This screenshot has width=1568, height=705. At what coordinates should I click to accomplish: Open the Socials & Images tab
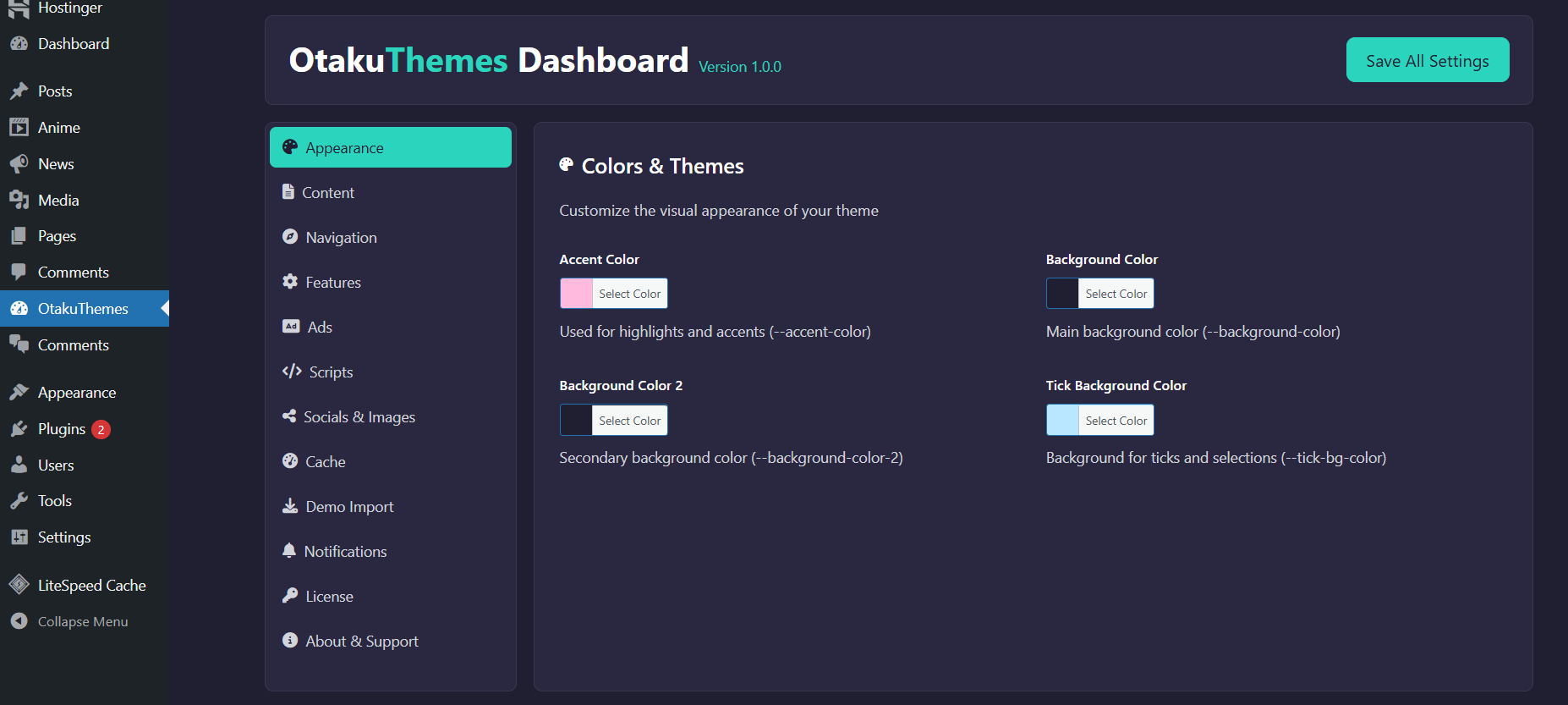coord(391,416)
